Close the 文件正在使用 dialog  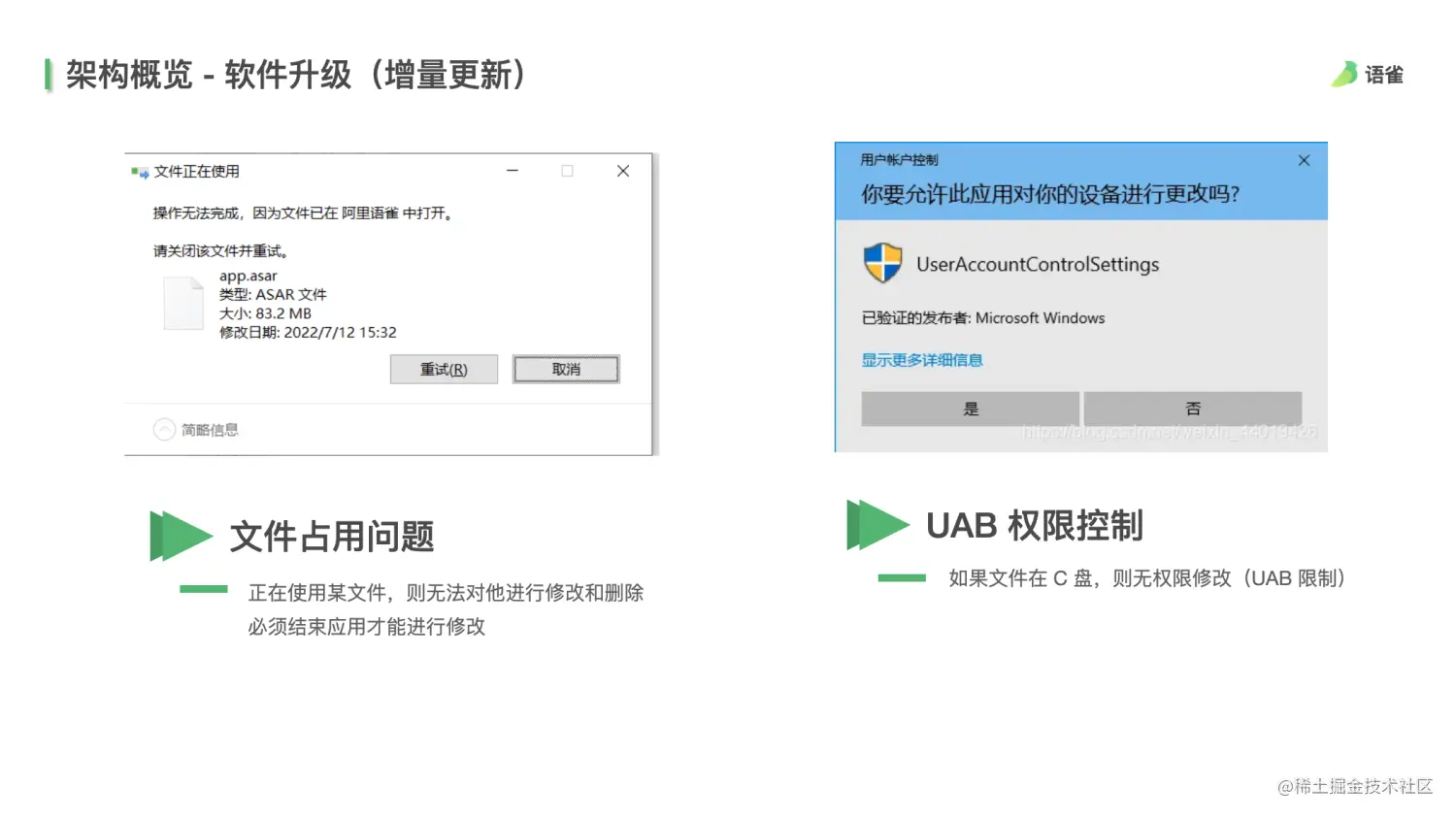pos(623,171)
